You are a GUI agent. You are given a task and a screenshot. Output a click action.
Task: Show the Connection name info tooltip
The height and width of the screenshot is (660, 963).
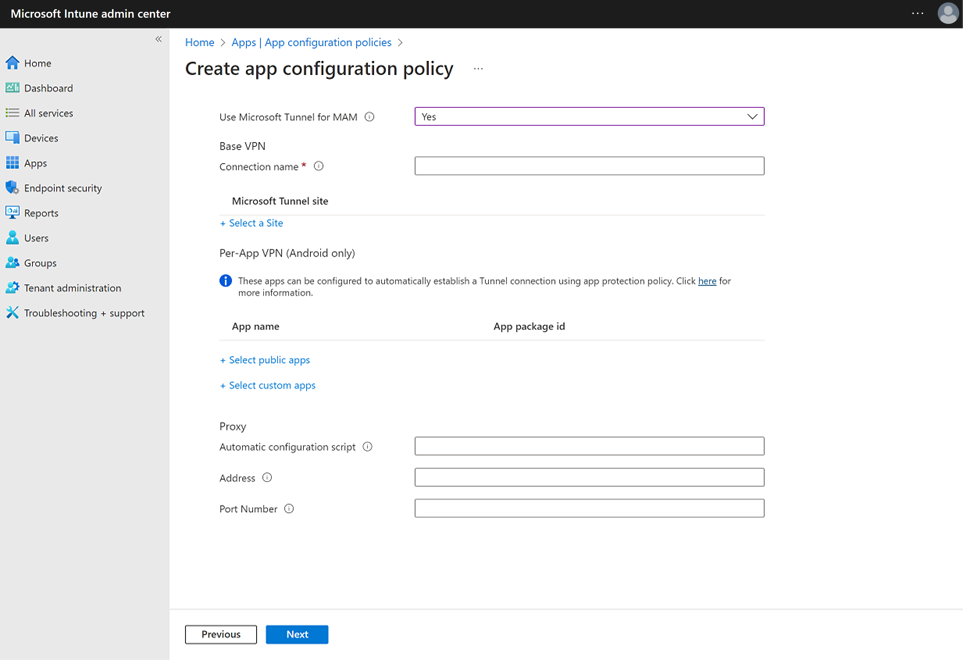click(x=318, y=165)
